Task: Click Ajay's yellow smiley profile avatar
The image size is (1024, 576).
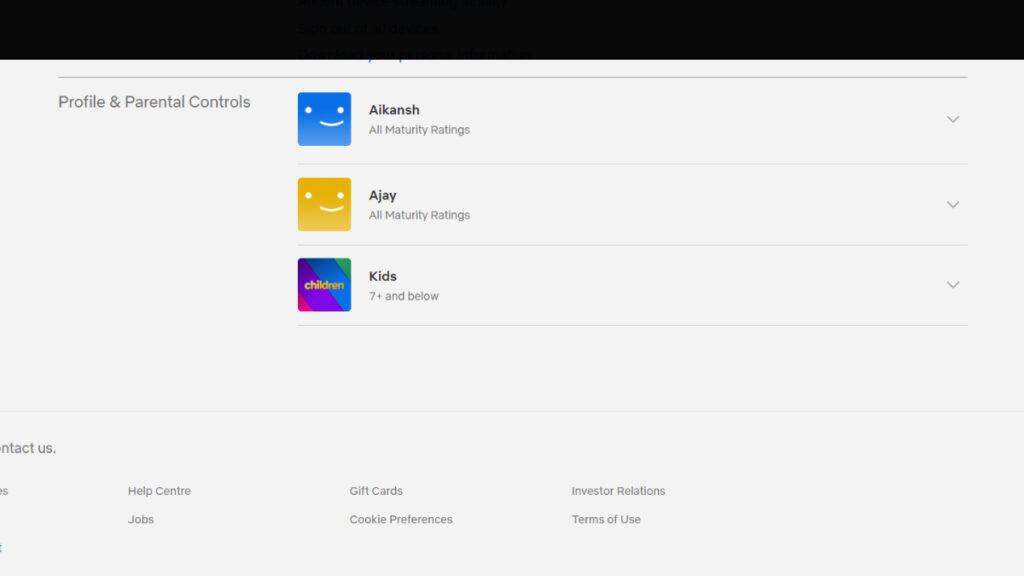Action: [324, 204]
